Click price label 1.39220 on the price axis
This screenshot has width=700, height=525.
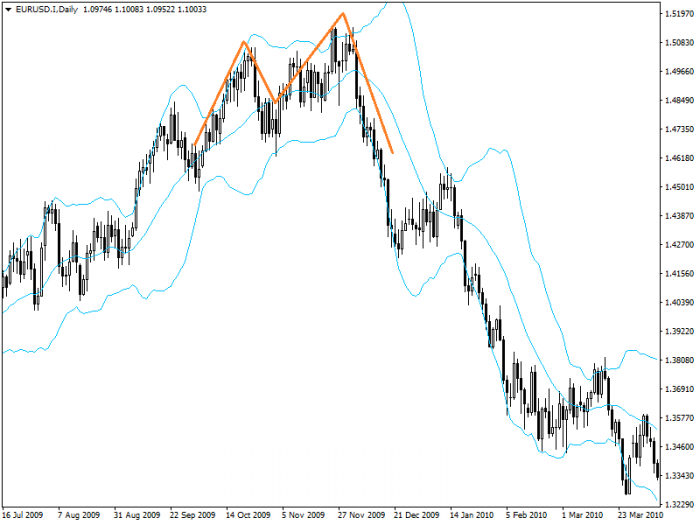pyautogui.click(x=679, y=331)
